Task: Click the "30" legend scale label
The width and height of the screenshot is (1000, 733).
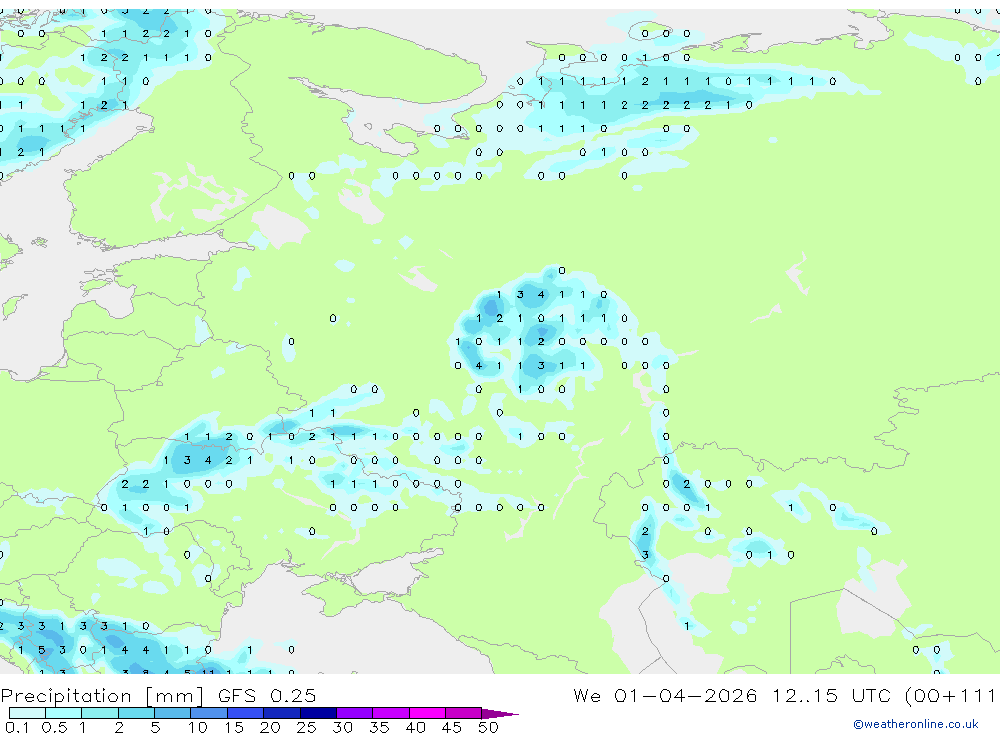Action: [x=343, y=727]
